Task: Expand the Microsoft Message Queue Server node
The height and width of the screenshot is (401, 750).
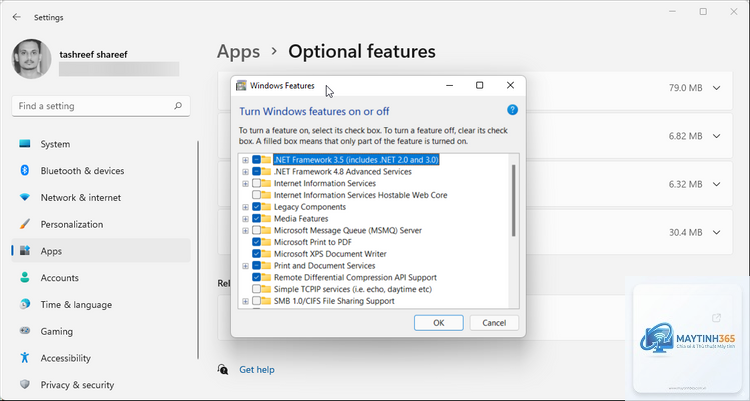Action: point(245,230)
